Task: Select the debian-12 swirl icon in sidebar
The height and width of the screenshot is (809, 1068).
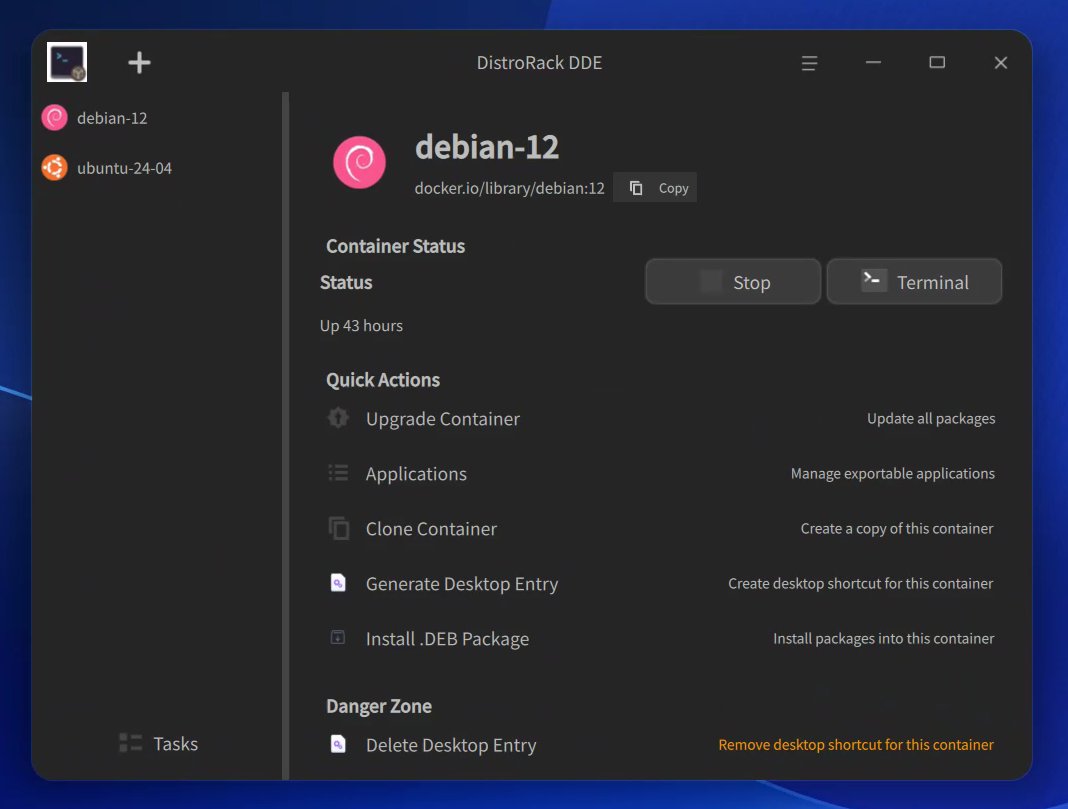Action: [x=54, y=118]
